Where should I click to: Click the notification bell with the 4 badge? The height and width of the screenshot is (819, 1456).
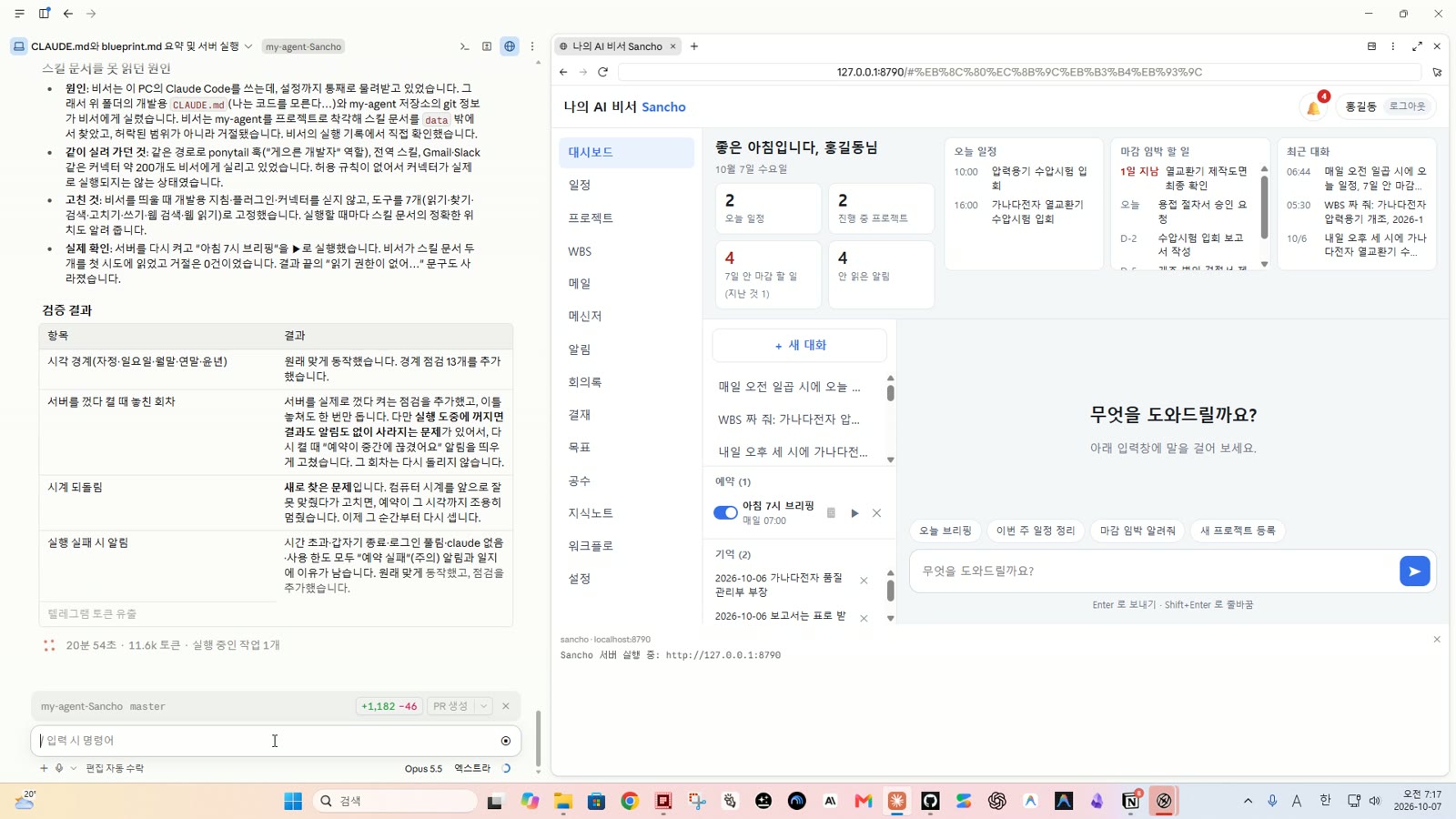click(x=1314, y=106)
